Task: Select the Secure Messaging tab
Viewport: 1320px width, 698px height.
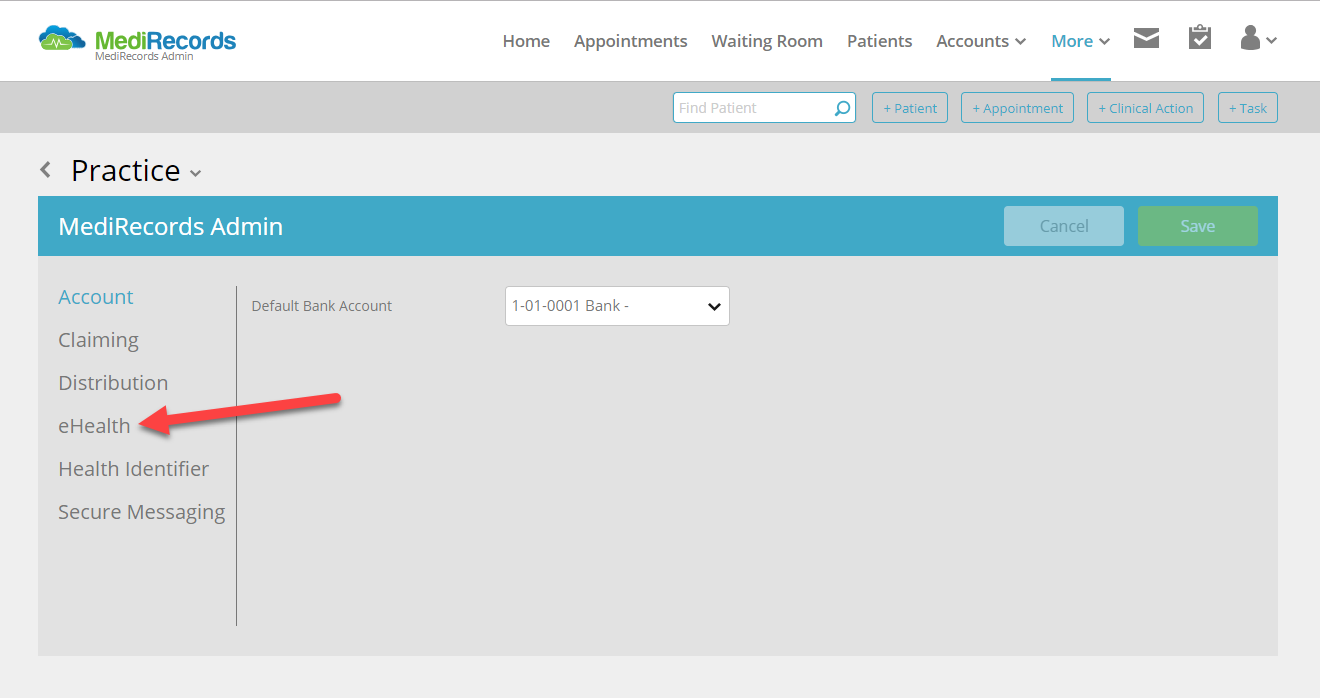Action: [142, 512]
